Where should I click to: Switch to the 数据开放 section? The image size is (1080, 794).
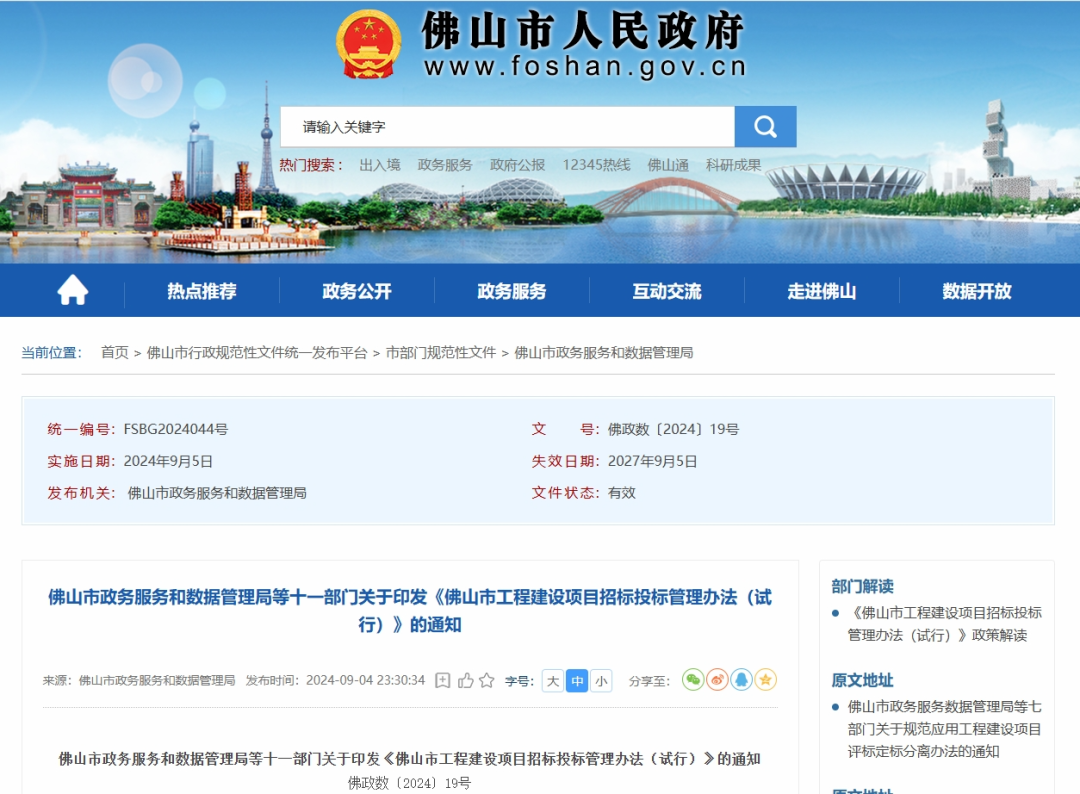(977, 291)
